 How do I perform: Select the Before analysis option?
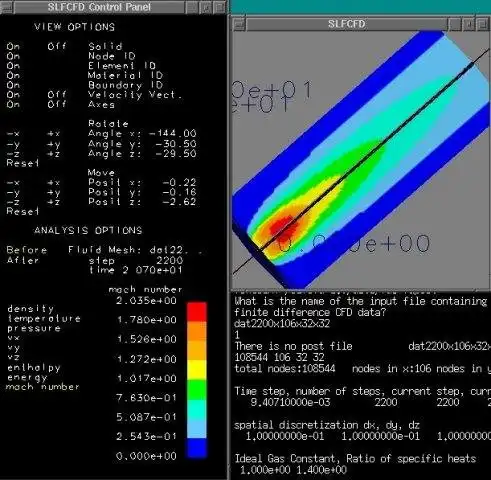tap(27, 250)
